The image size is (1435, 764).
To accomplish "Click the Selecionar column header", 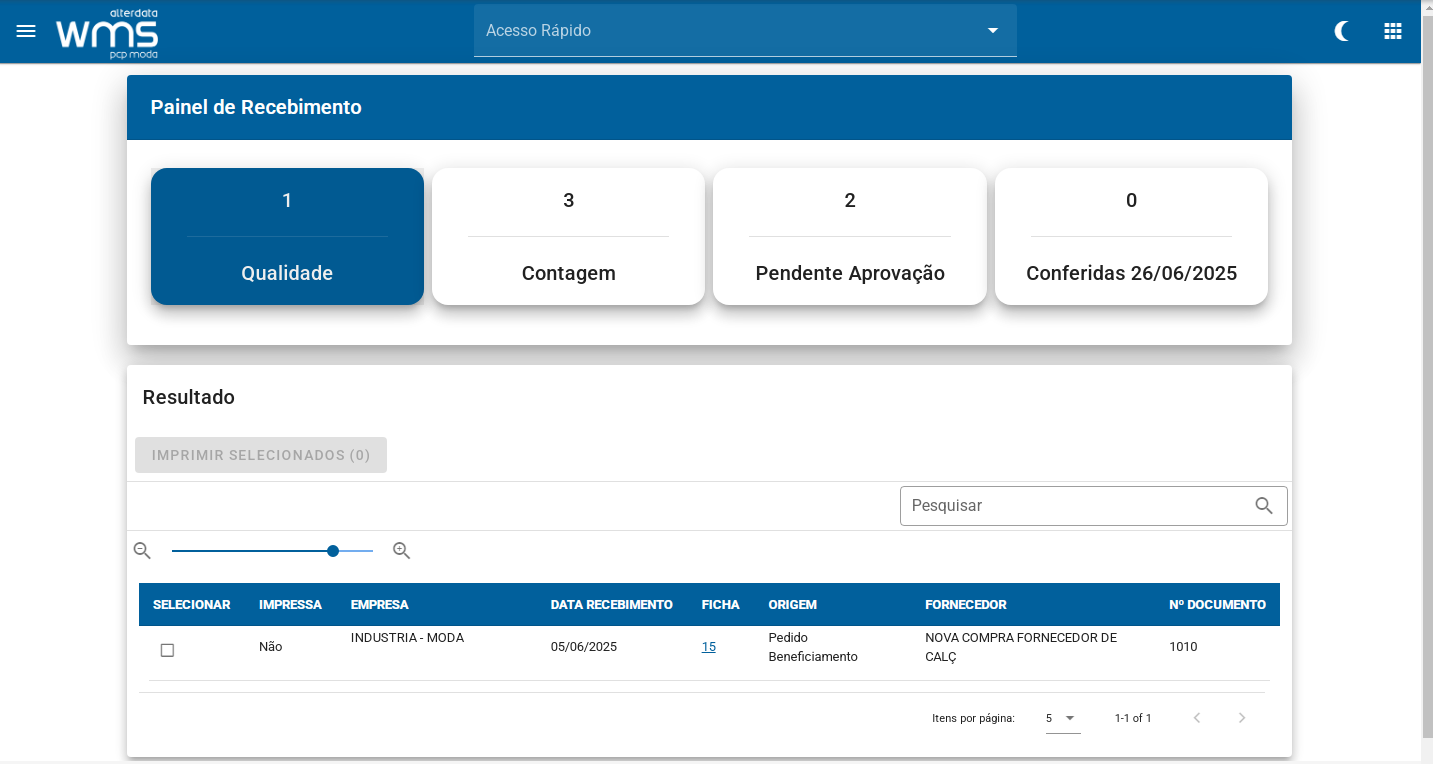I will pos(192,605).
